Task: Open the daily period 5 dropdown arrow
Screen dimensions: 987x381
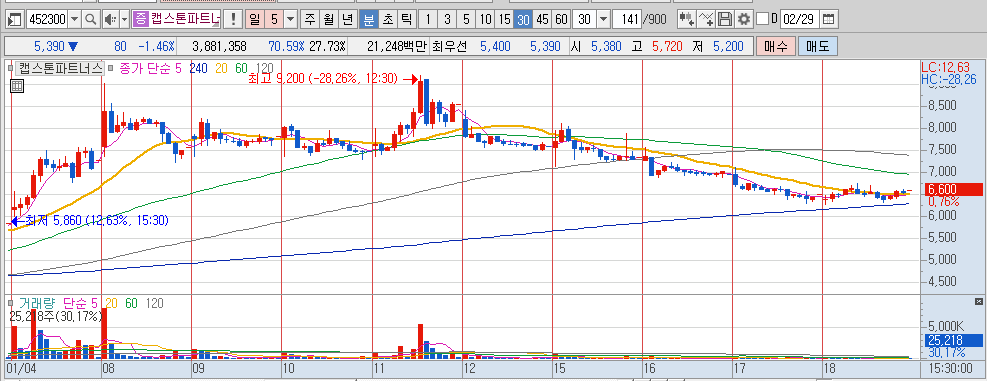Action: click(x=290, y=20)
